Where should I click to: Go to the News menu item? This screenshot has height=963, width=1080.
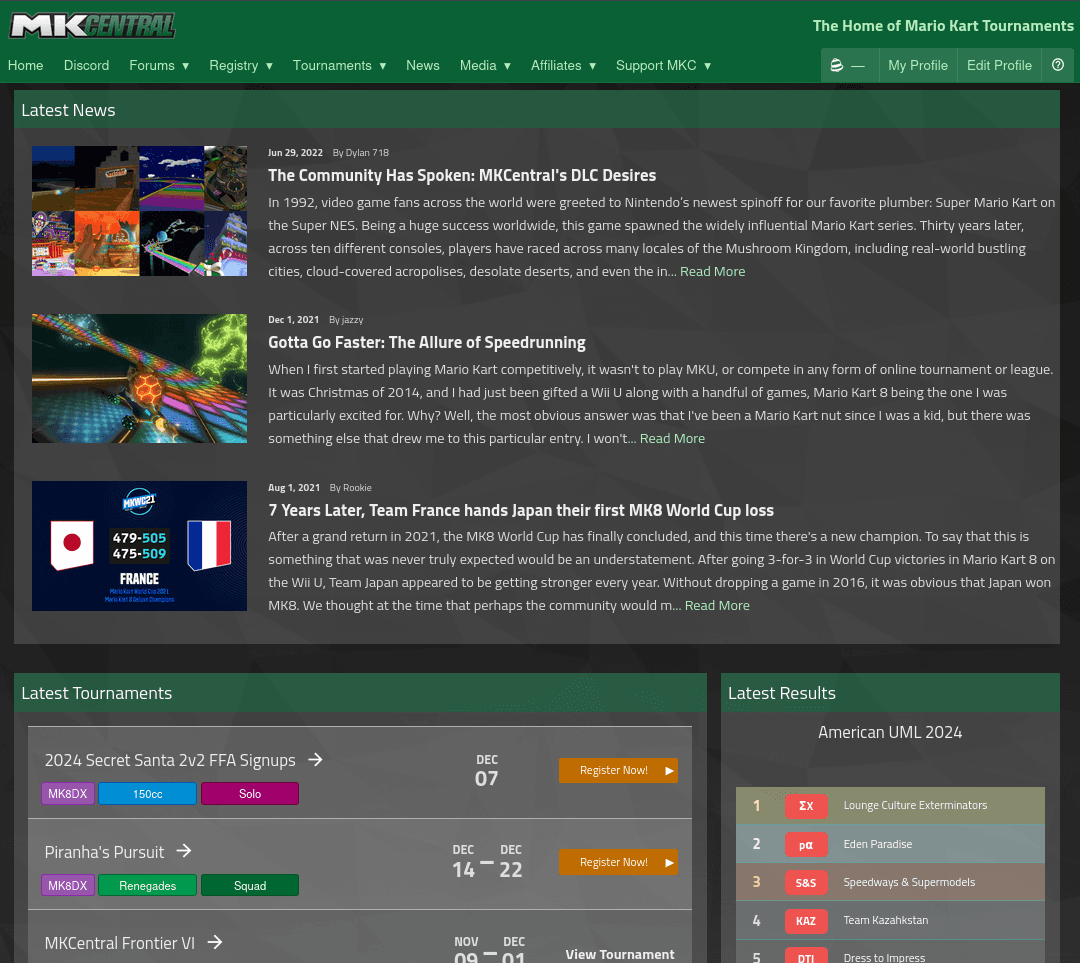422,66
